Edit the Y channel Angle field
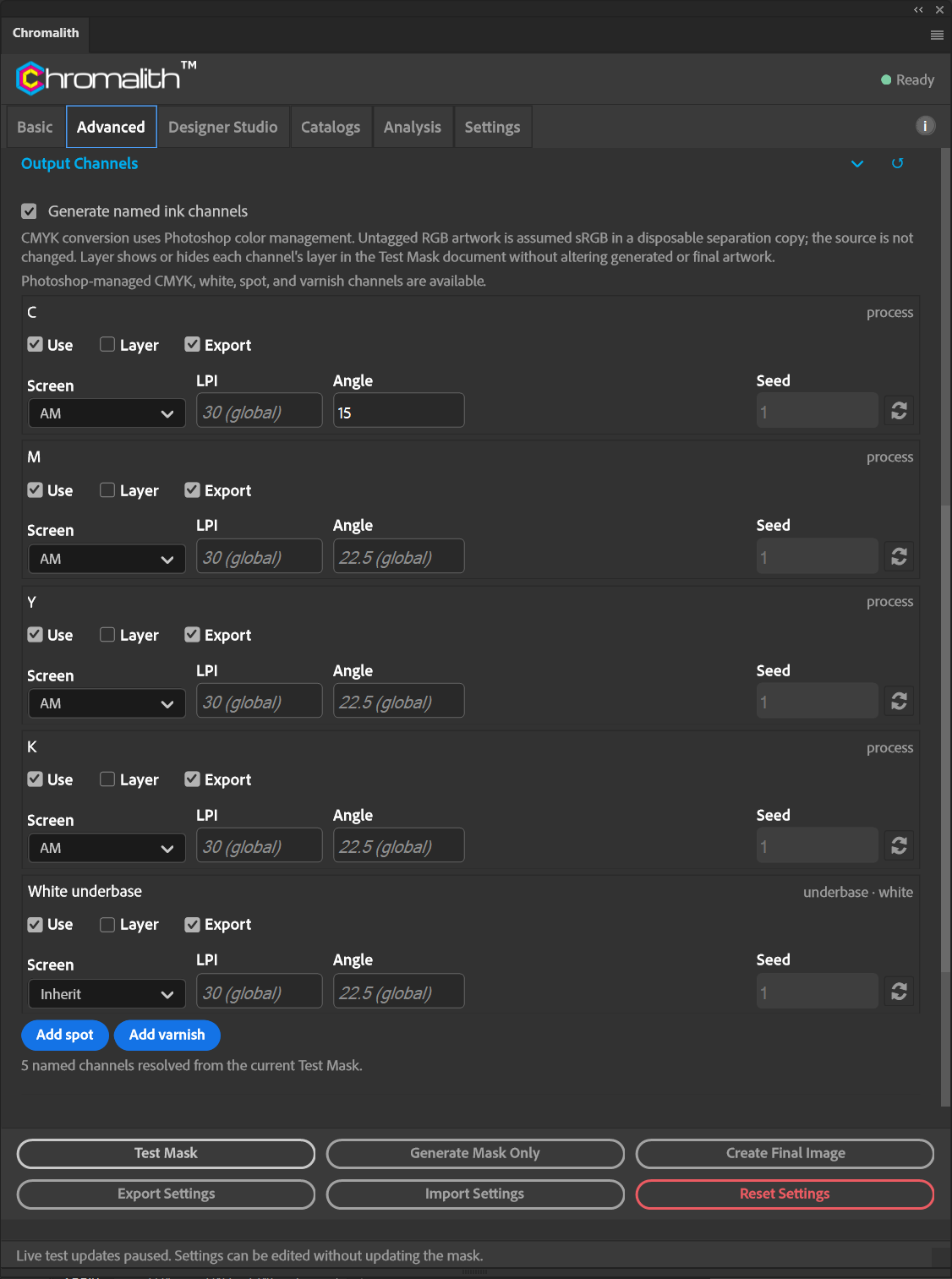The image size is (952, 1279). pos(398,701)
